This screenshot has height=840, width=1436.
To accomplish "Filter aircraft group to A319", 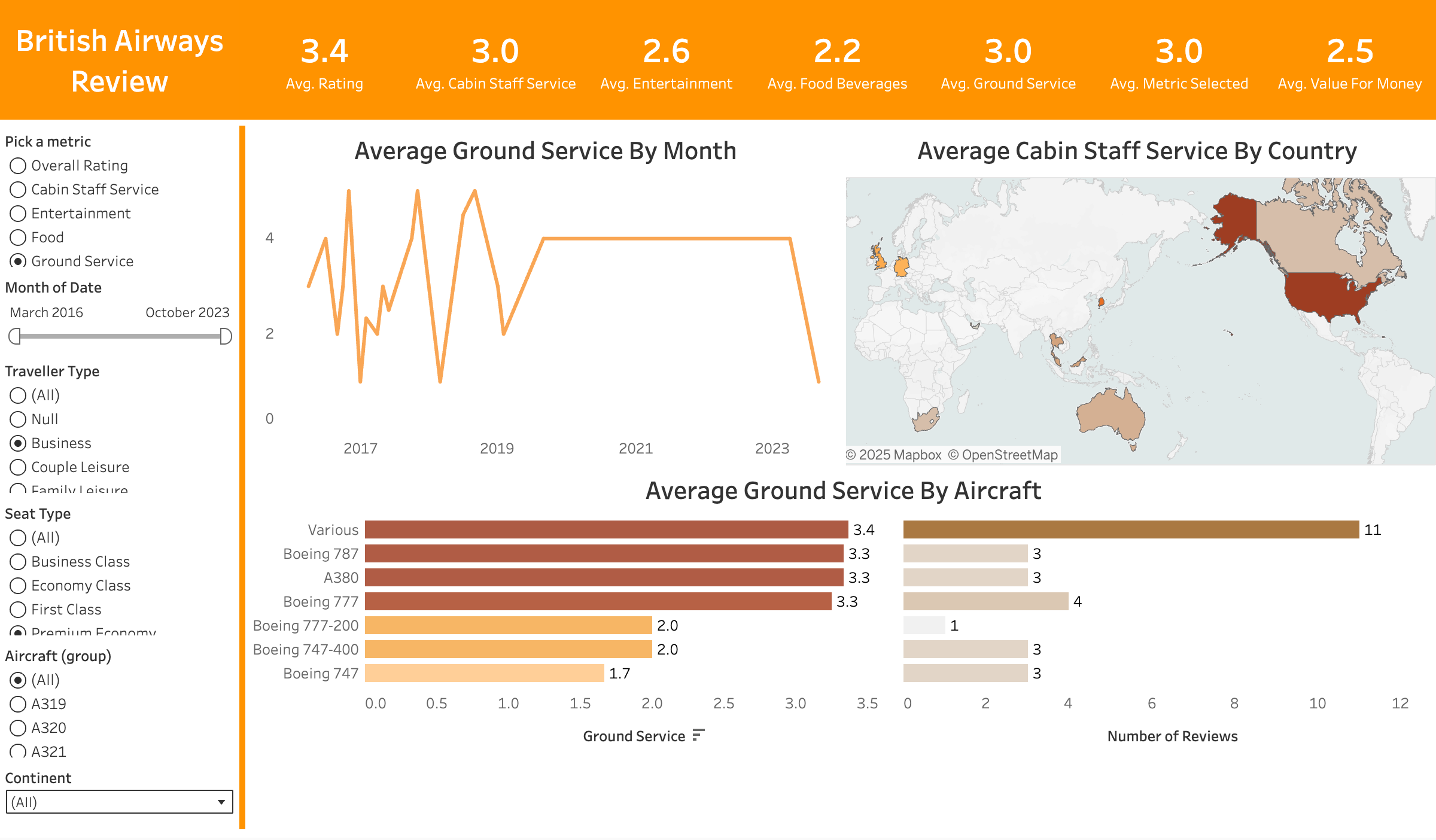I will click(18, 704).
